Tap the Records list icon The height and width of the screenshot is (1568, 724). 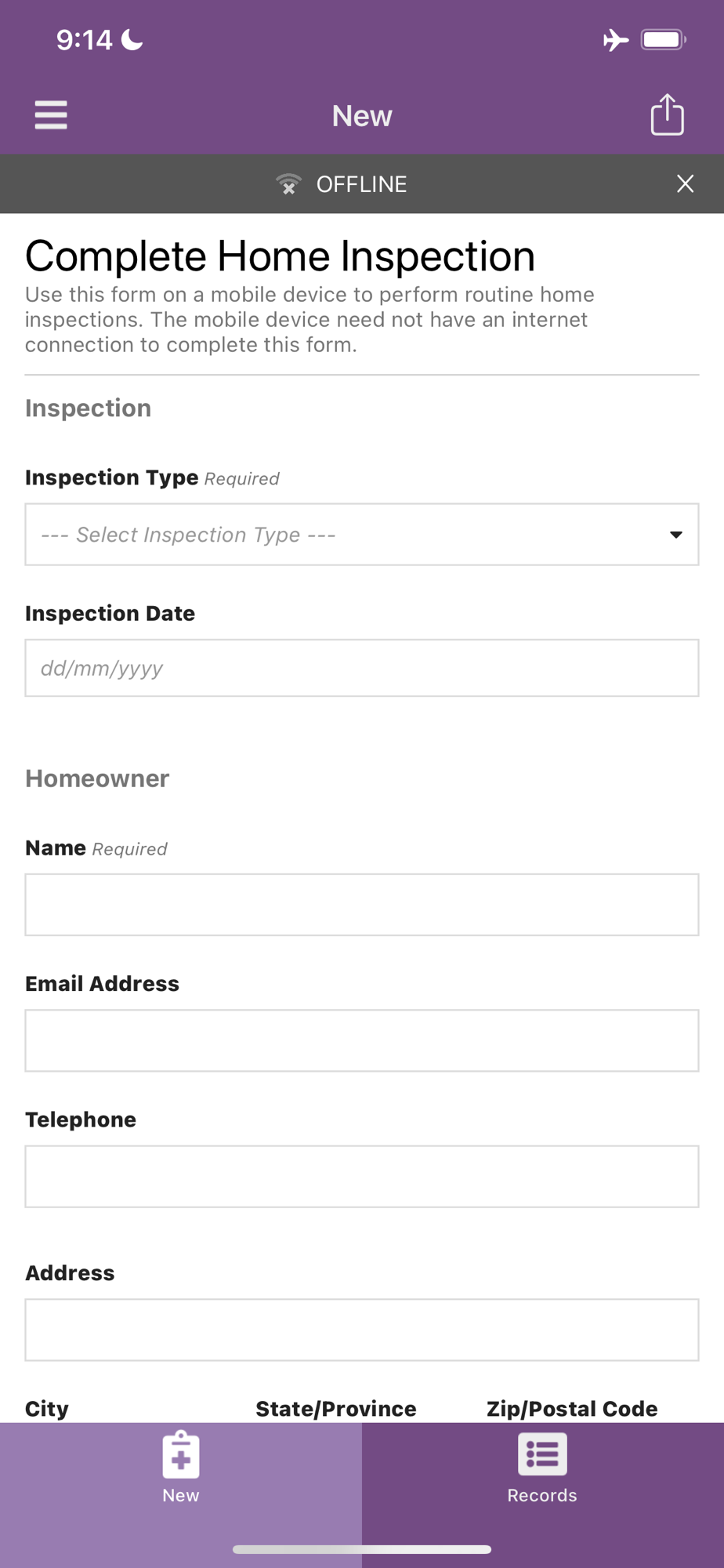tap(542, 1455)
